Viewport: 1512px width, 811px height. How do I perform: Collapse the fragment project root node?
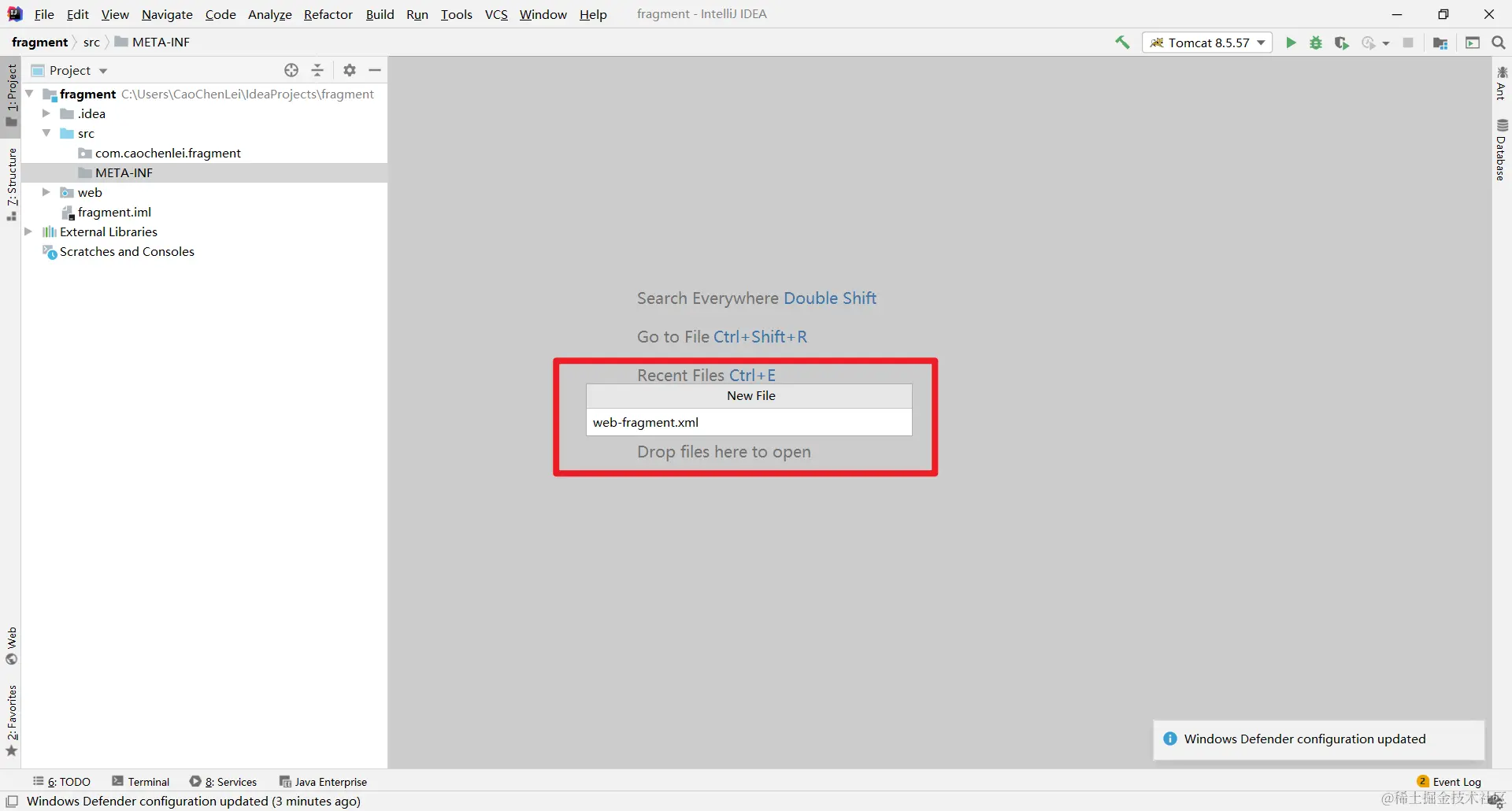29,94
